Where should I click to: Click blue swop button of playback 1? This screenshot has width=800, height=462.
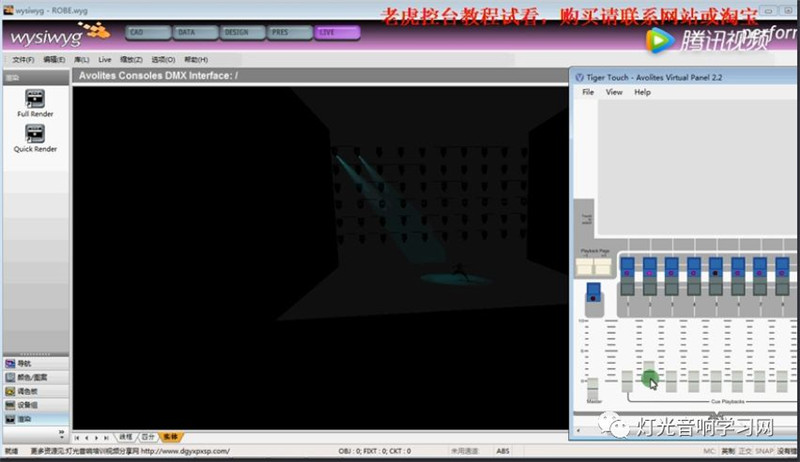[627, 267]
